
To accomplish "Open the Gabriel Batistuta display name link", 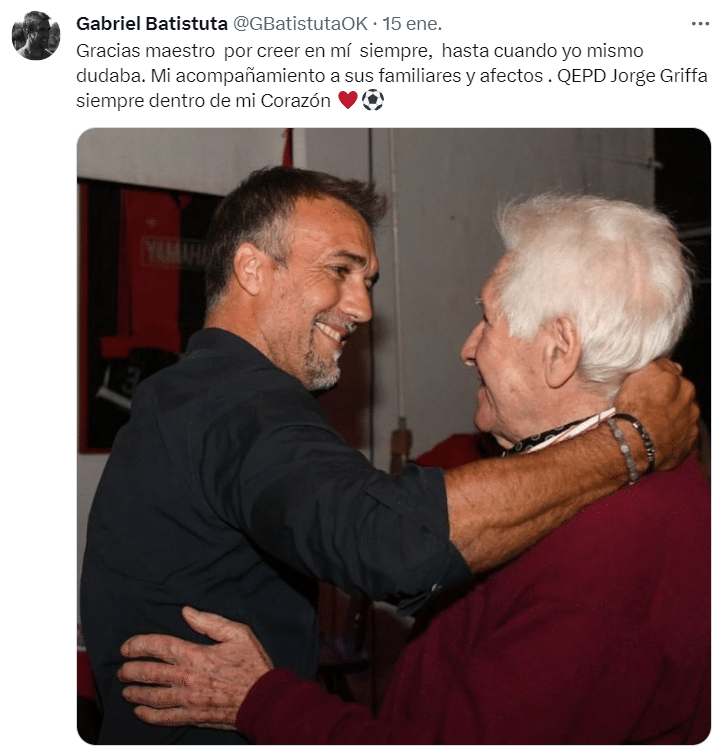I will click(152, 24).
